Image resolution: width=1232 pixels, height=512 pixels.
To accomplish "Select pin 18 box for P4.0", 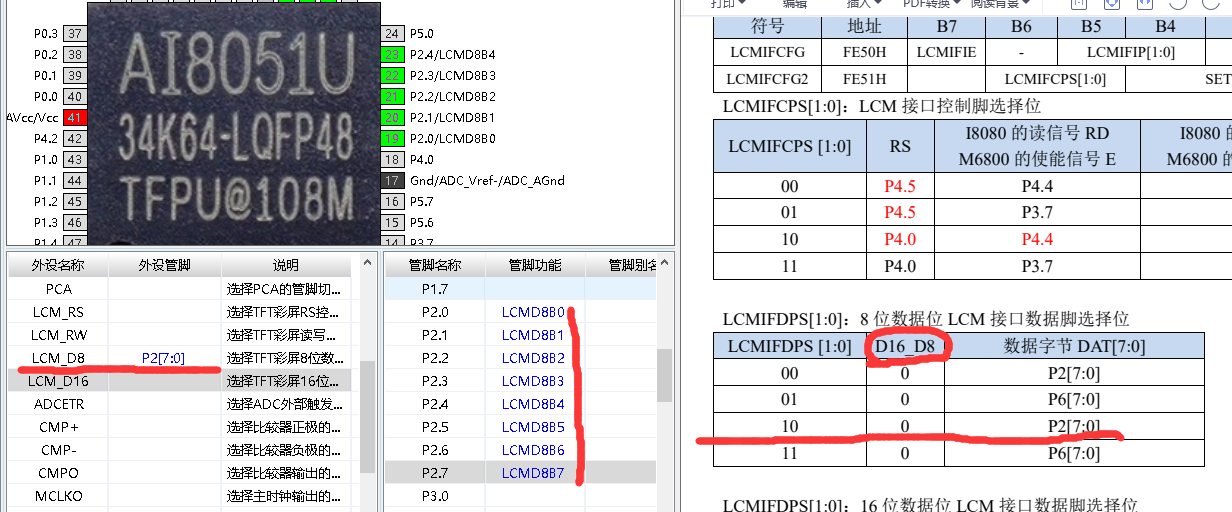I will tap(392, 160).
